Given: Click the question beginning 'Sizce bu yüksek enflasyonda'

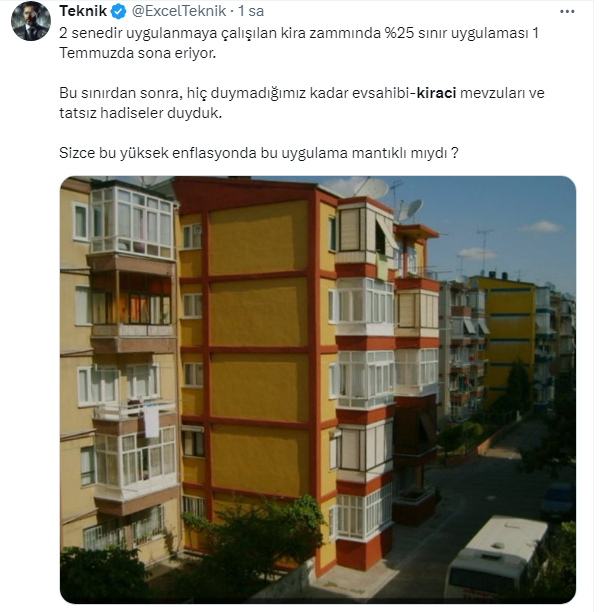Looking at the screenshot, I should 259,153.
